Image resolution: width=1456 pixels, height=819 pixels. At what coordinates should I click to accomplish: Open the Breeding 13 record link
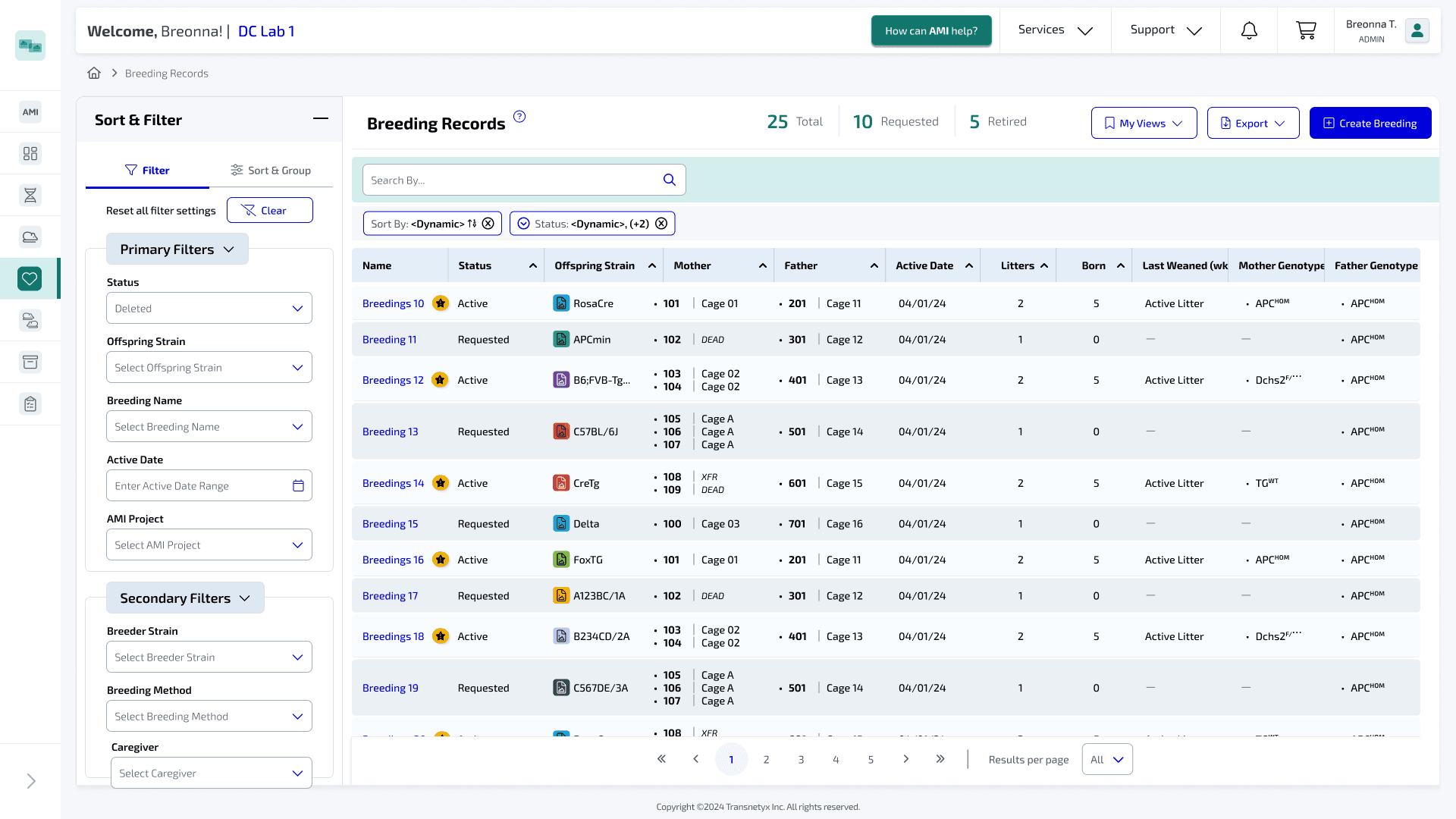390,431
